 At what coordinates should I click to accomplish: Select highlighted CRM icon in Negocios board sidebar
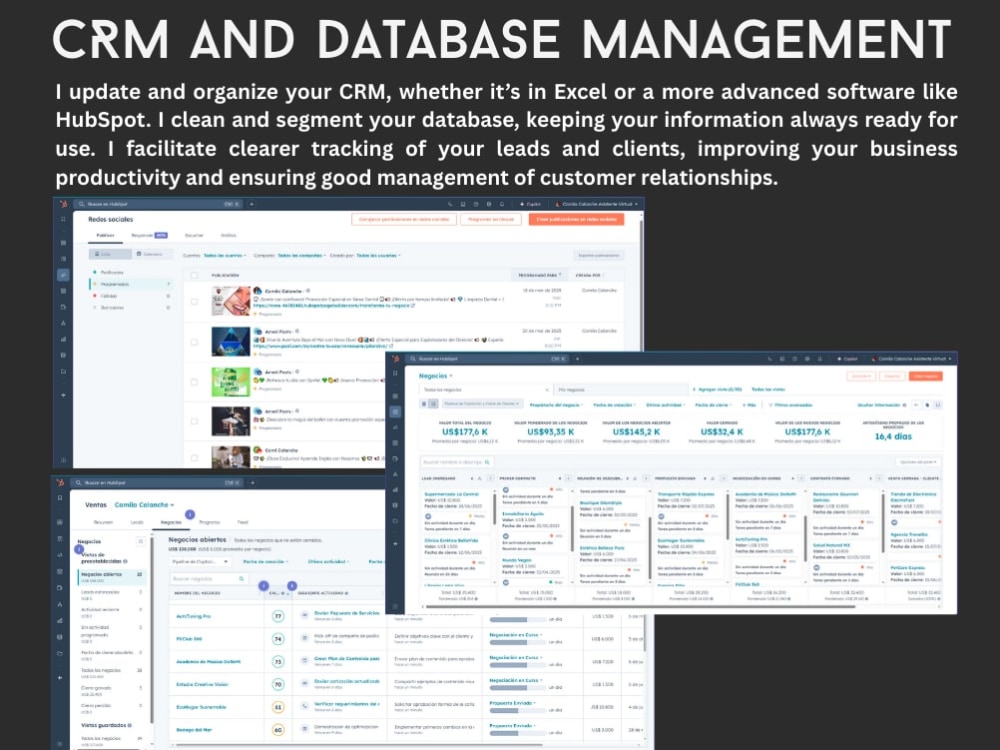tap(395, 412)
